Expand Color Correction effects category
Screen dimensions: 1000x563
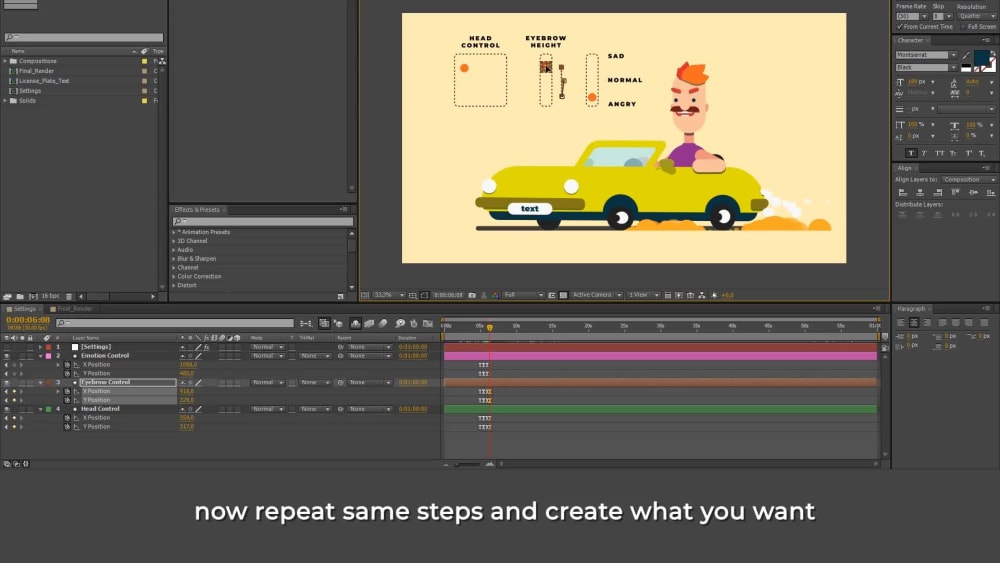tap(173, 277)
